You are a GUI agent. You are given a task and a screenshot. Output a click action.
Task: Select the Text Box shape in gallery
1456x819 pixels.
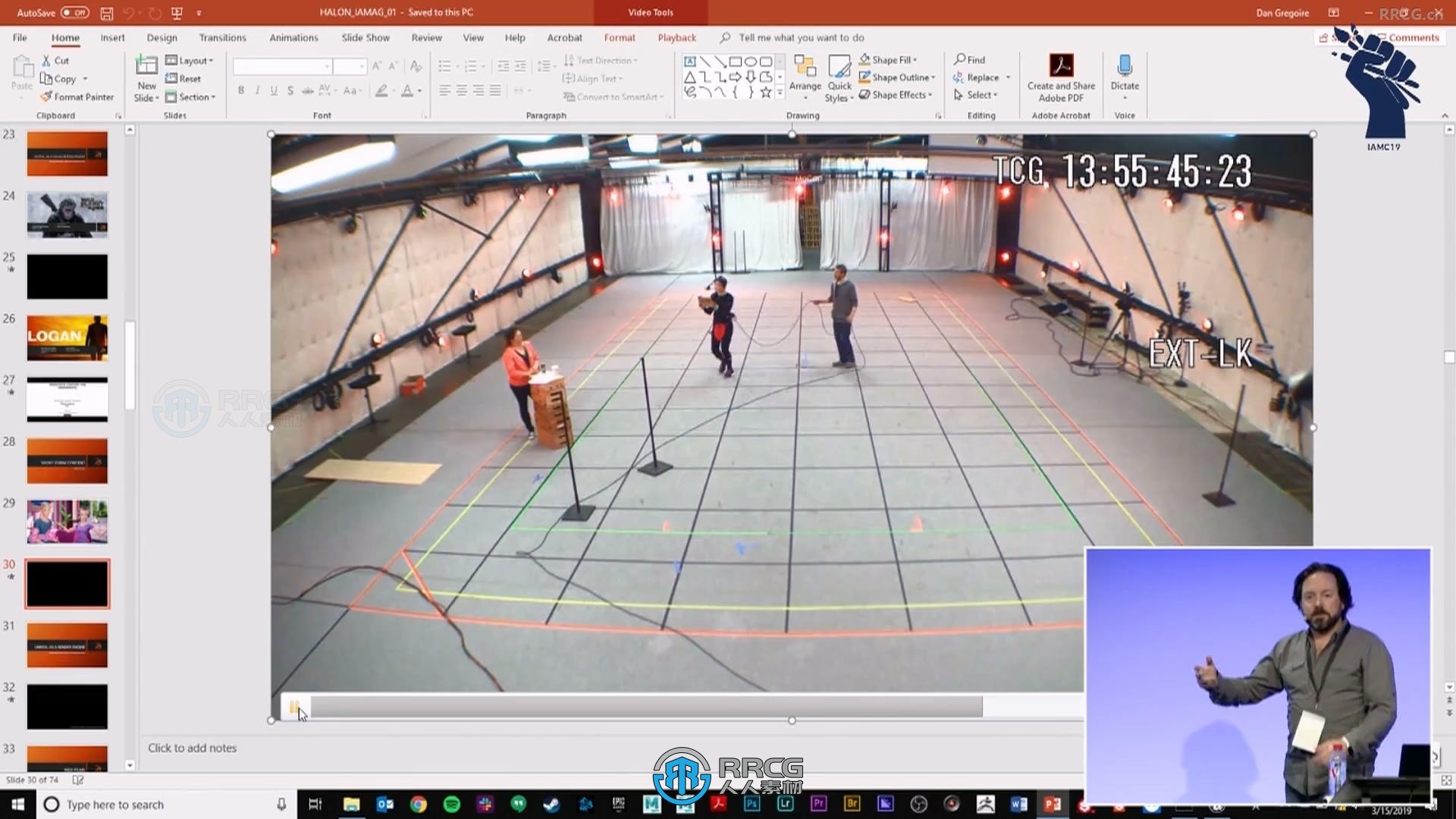tap(689, 61)
